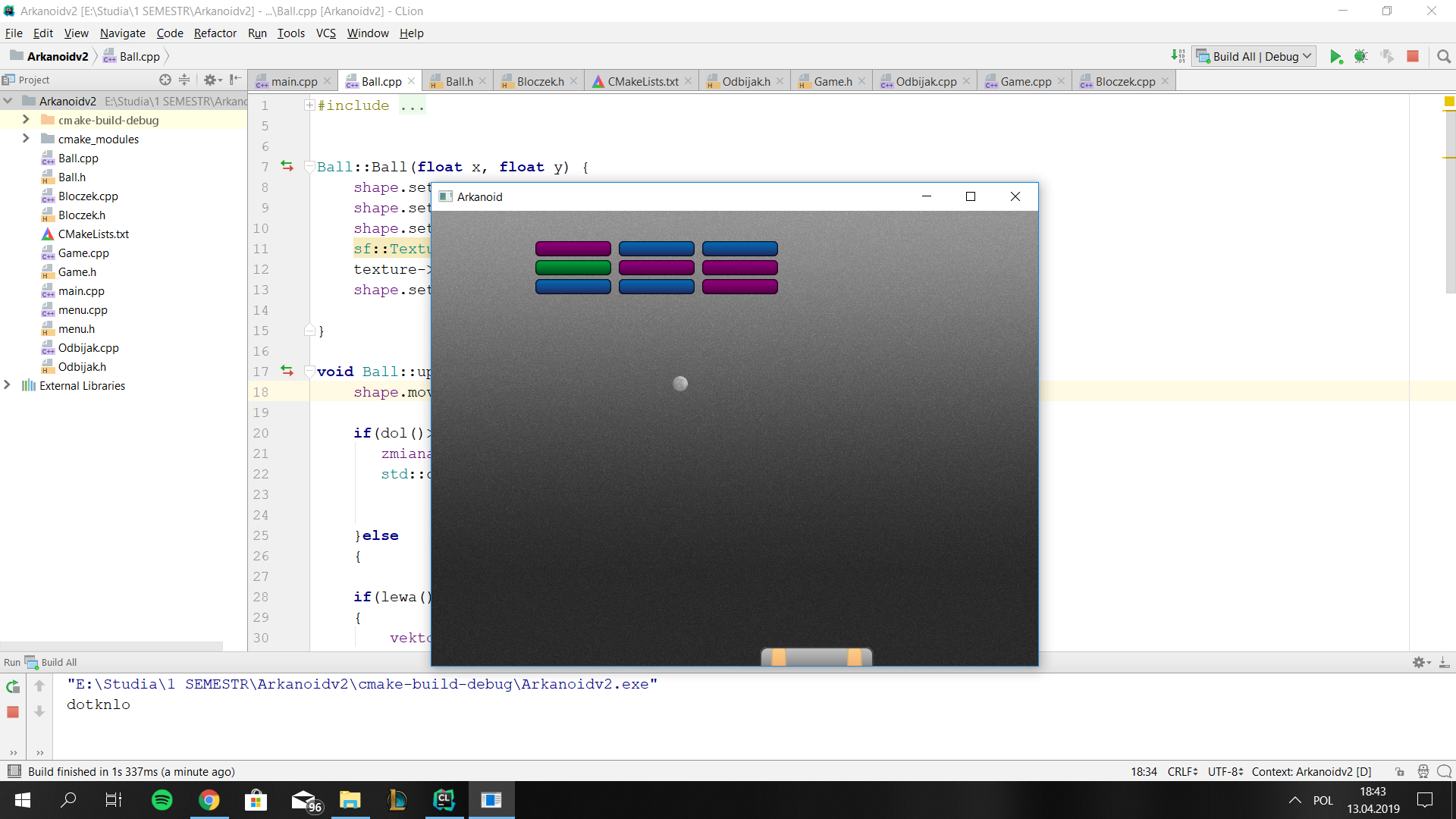This screenshot has width=1456, height=819.
Task: Run with the green play icon
Action: click(x=1336, y=56)
